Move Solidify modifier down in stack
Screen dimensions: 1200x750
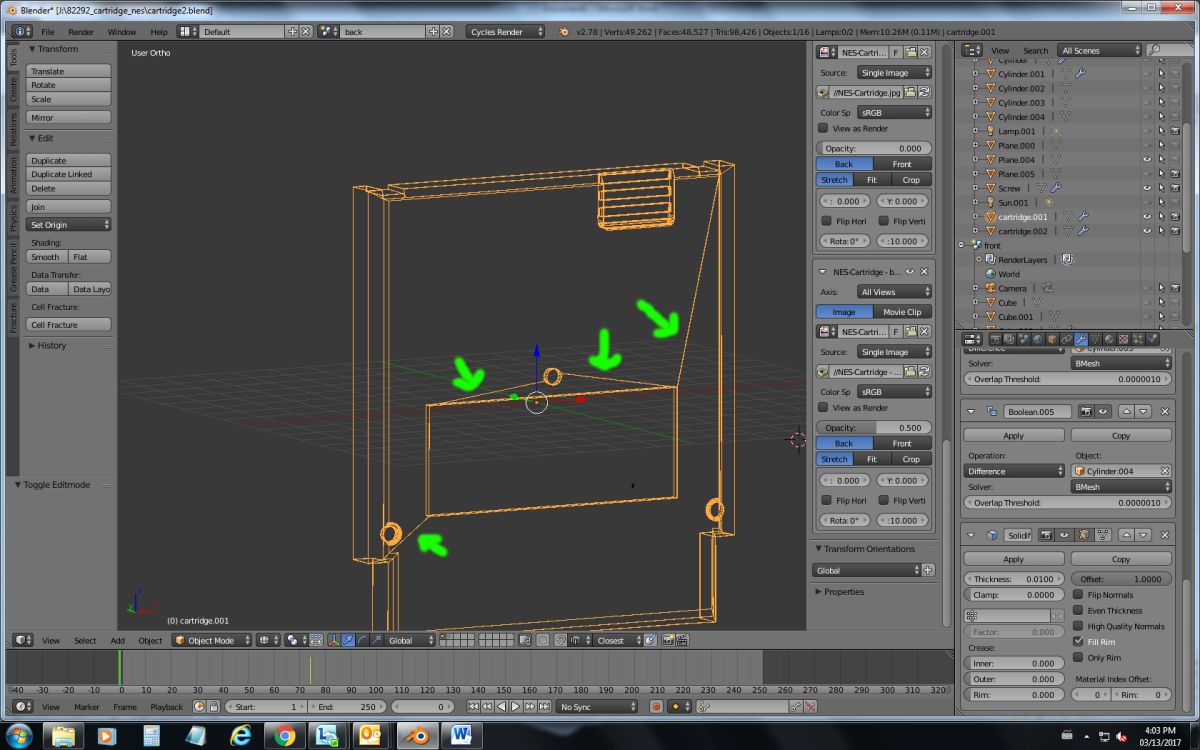point(1141,535)
